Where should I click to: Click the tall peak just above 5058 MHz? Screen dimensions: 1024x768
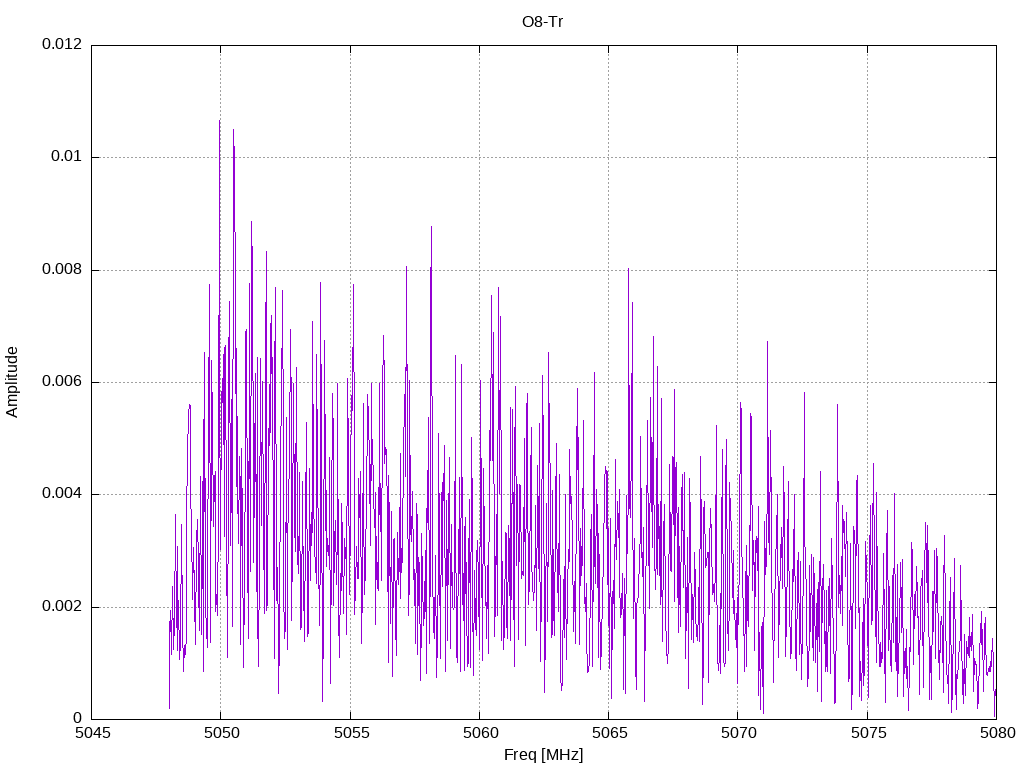tap(431, 228)
